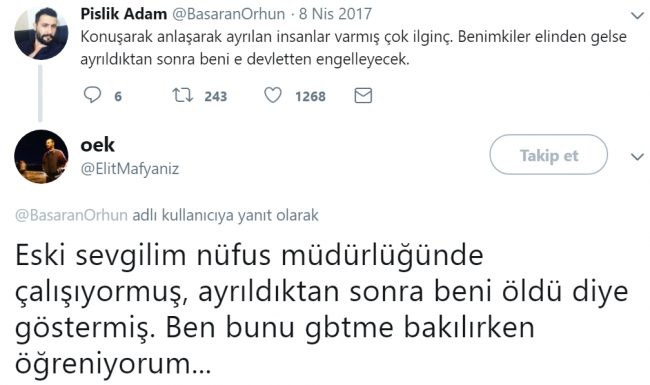Click the reply text starting with Eski sevgilim
The width and height of the screenshot is (650, 385).
pyautogui.click(x=322, y=310)
